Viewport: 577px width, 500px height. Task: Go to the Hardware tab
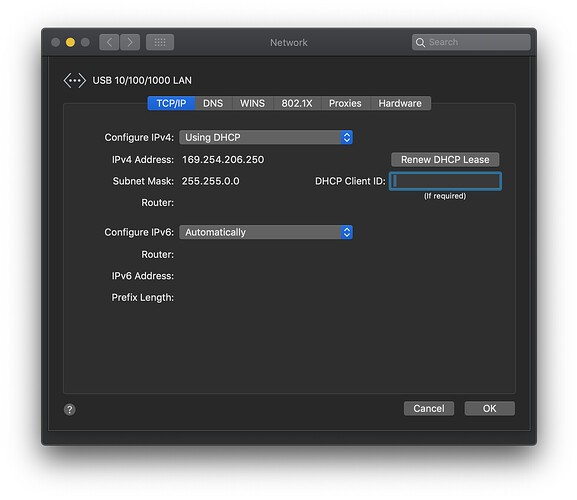tap(400, 103)
